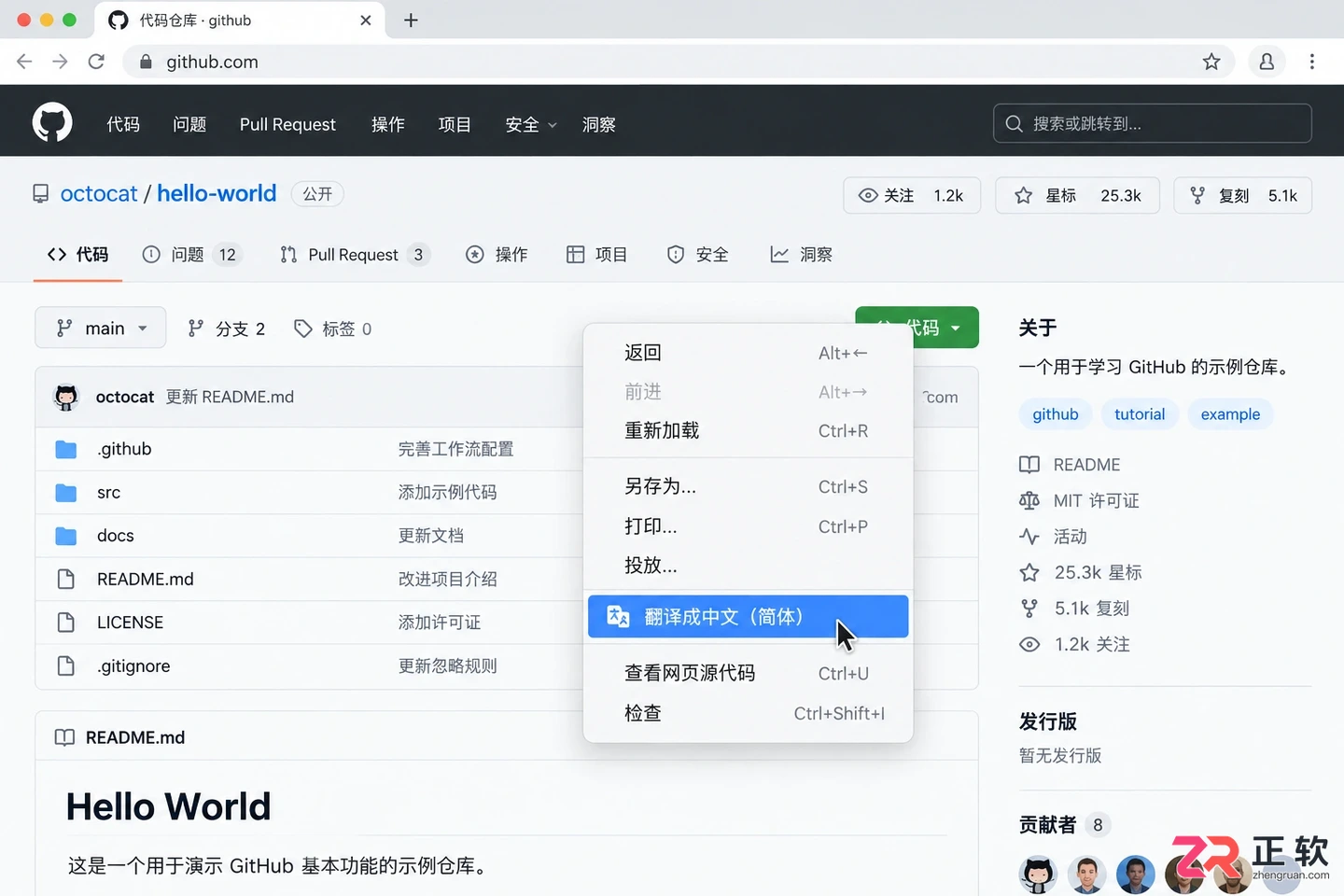
Task: Choose 查看网页源代码 from context menu
Action: click(748, 673)
